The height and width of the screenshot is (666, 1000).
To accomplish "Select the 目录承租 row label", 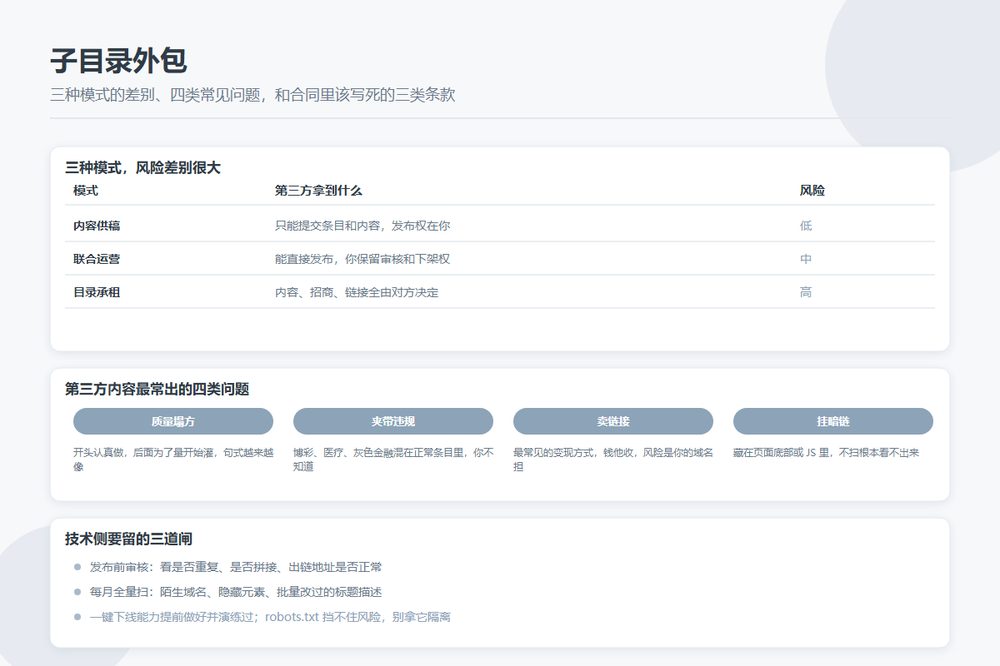I will (x=96, y=292).
